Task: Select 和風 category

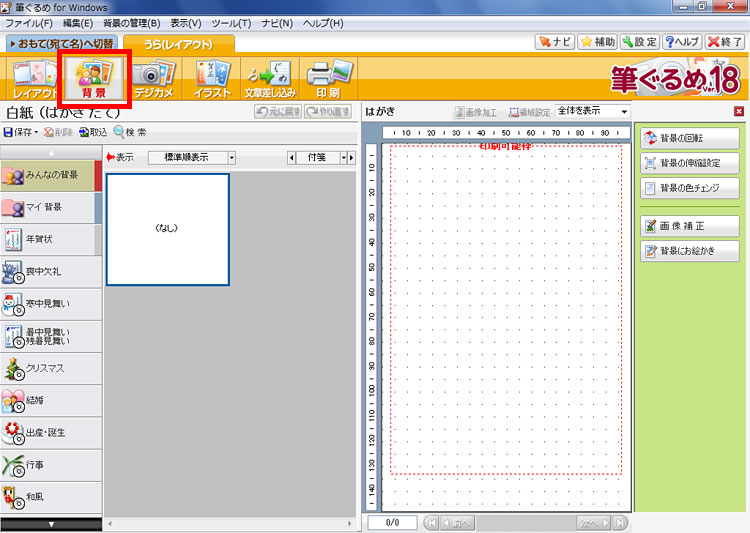Action: tap(51, 498)
